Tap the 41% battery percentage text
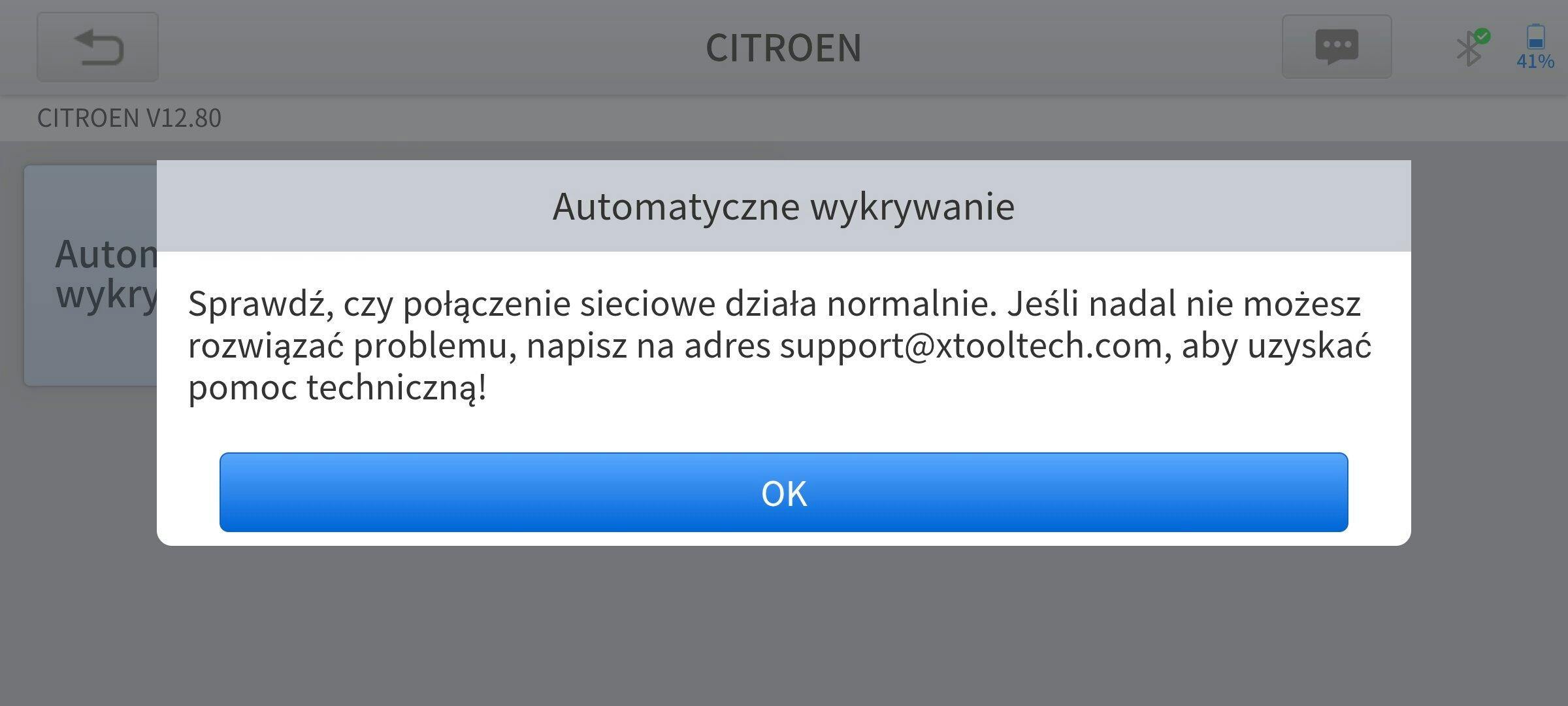The height and width of the screenshot is (706, 1568). pos(1535,61)
